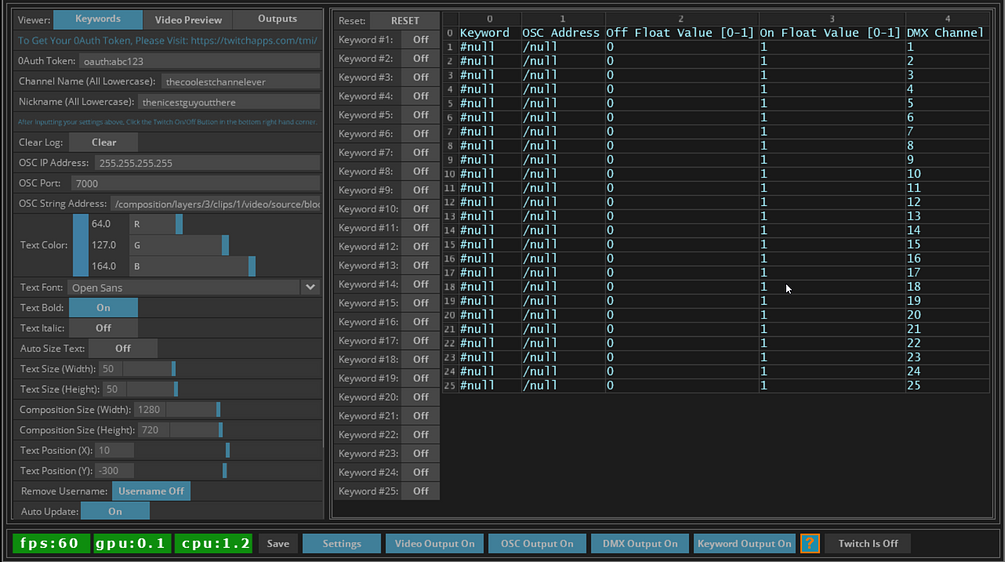Select the #null Keyword cell in row 20

point(489,315)
